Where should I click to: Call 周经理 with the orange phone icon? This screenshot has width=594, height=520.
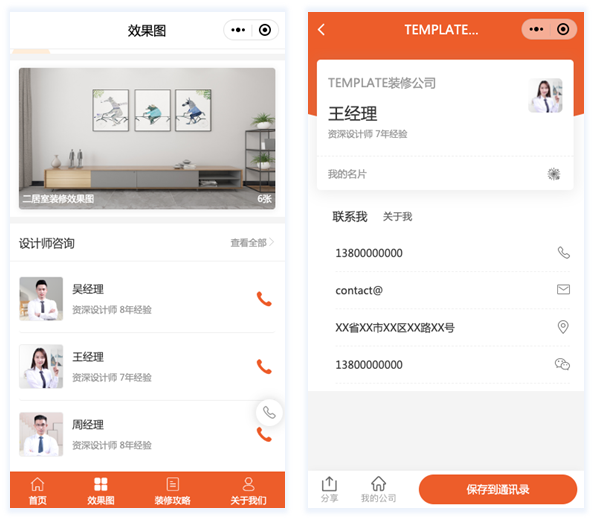(264, 434)
